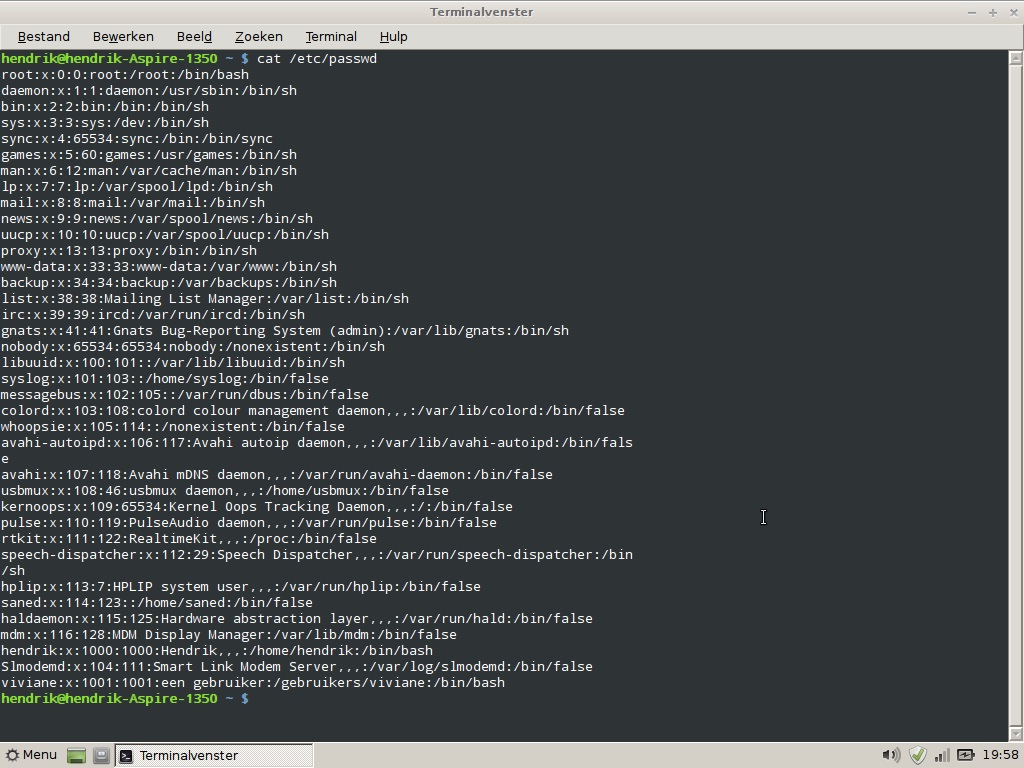
Task: Click the viviane:x:1001:1001 line
Action: (253, 682)
